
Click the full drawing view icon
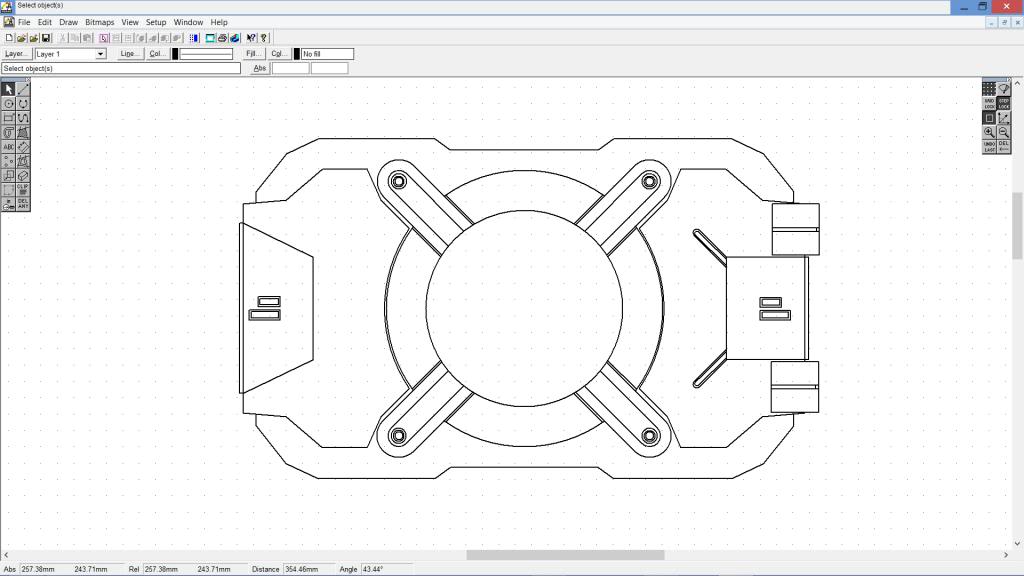[989, 118]
